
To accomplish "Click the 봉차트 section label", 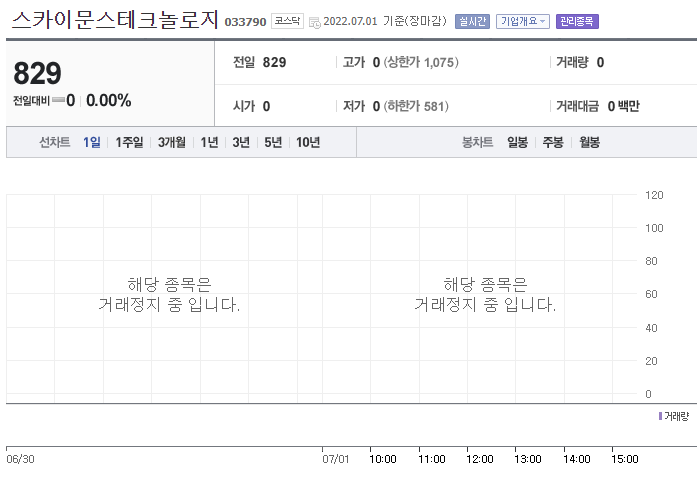I will pos(477,142).
